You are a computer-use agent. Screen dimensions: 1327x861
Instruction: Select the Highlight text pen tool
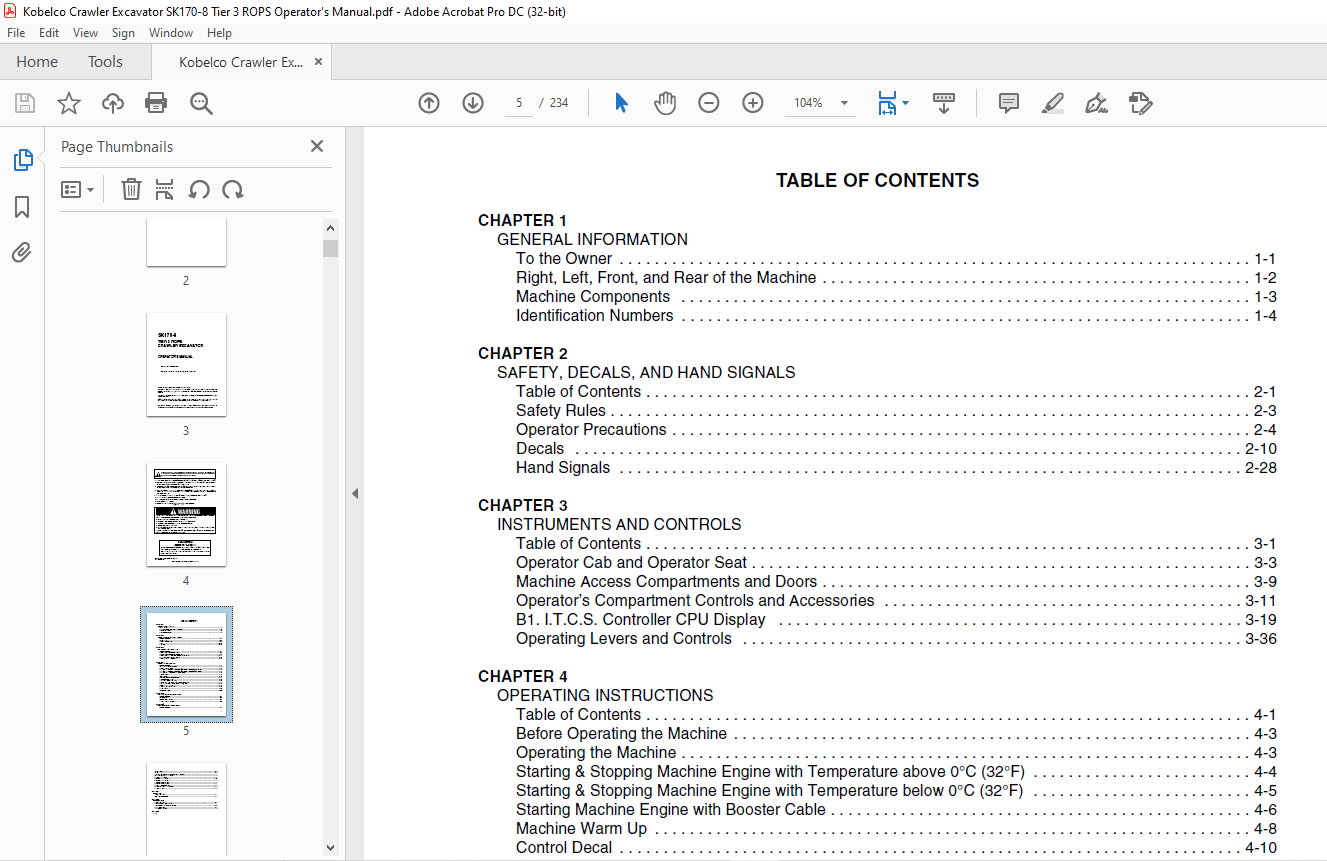click(1052, 103)
